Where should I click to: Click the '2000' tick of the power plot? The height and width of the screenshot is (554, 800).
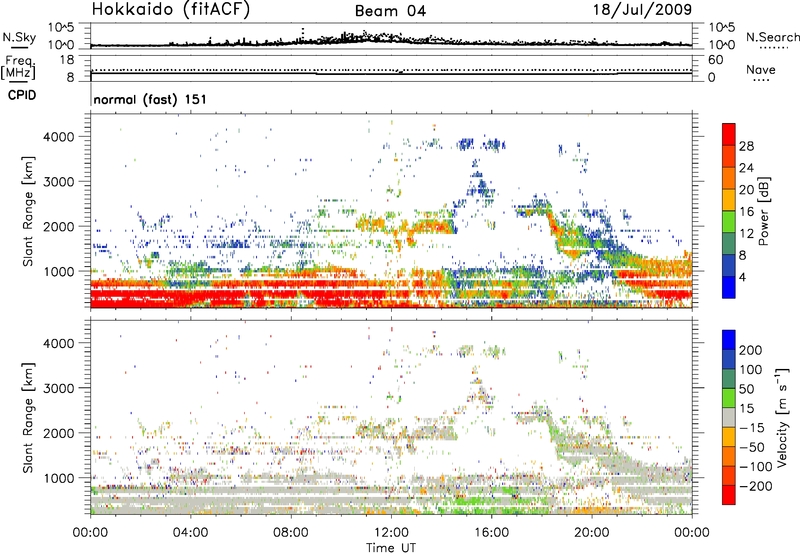point(59,226)
